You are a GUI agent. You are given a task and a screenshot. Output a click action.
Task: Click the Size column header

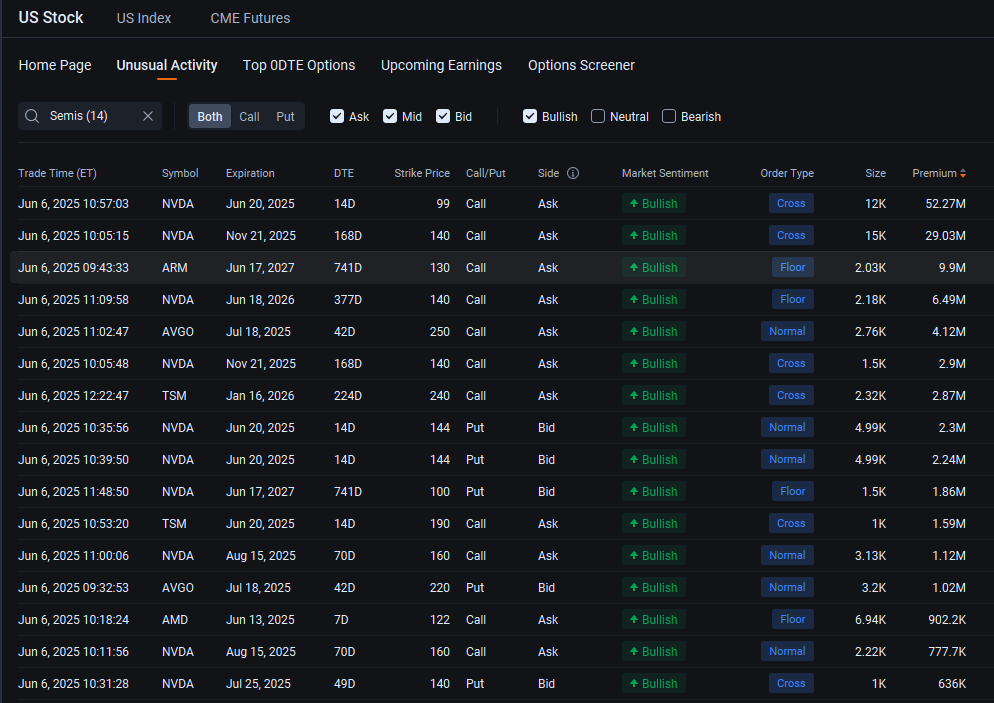[x=875, y=173]
